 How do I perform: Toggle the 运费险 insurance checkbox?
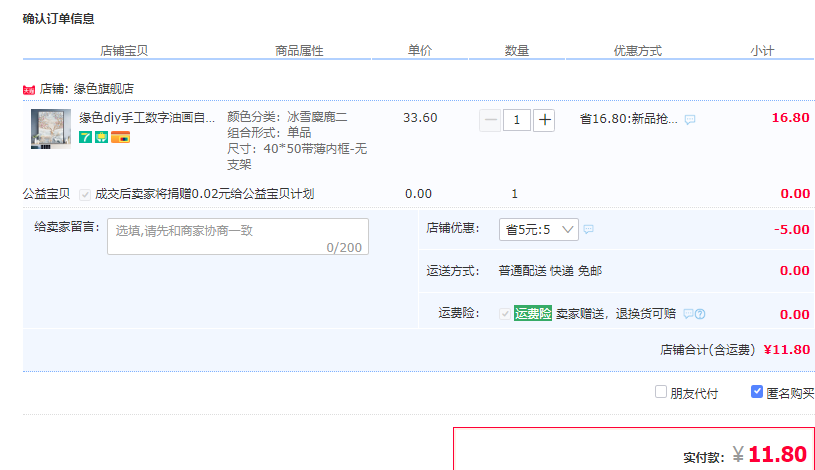click(504, 314)
